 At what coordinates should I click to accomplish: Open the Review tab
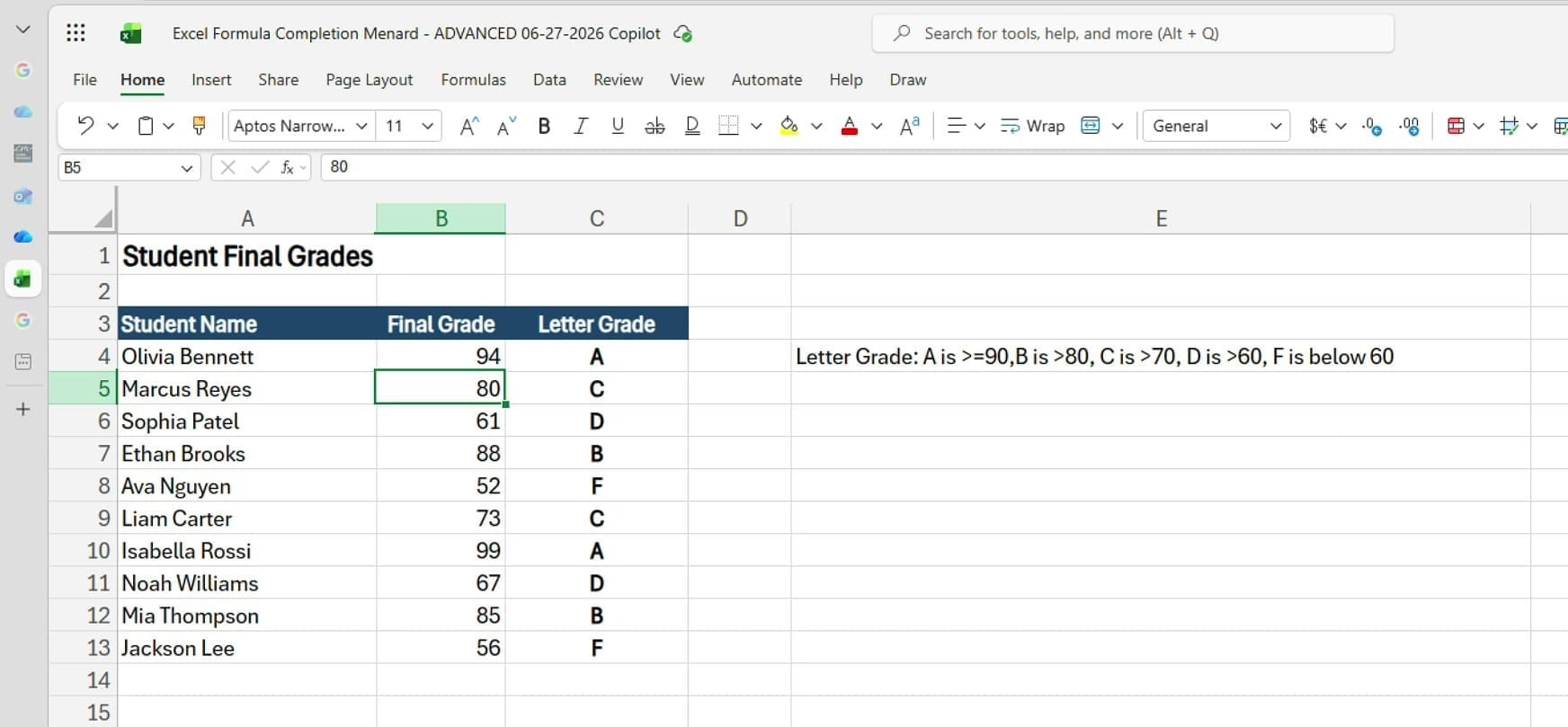click(x=619, y=80)
